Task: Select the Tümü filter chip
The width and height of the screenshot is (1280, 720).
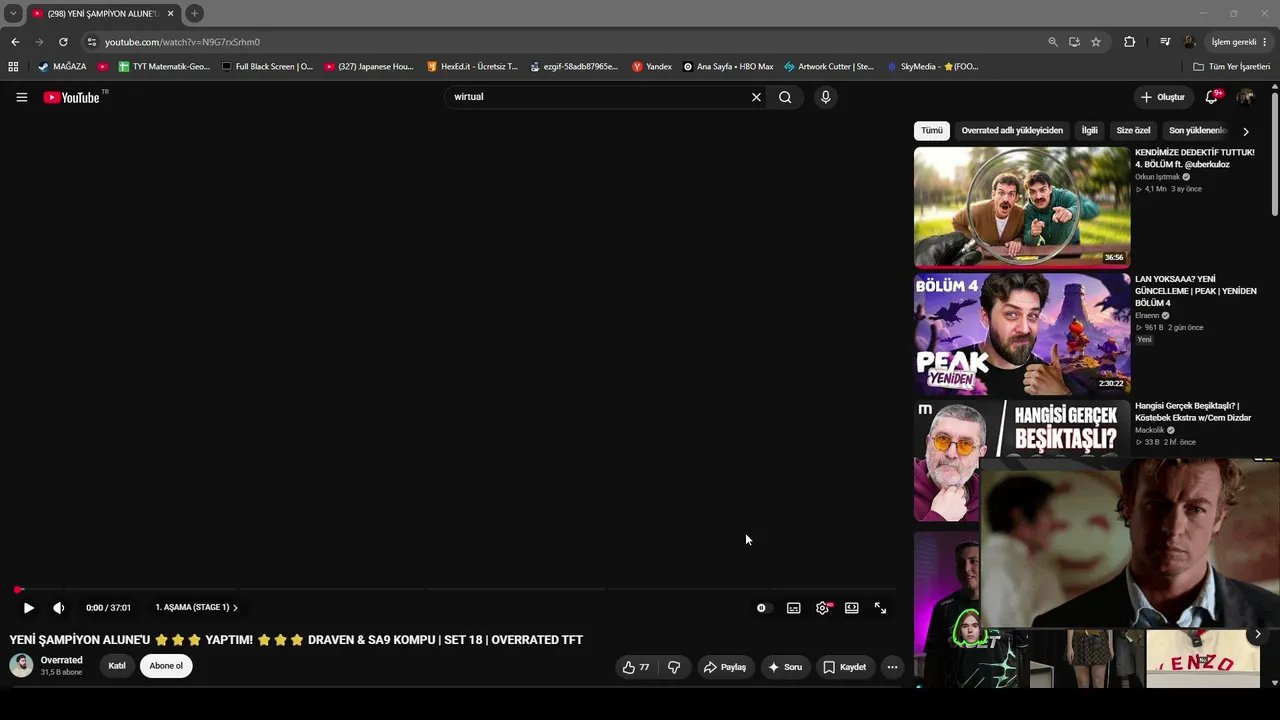Action: (x=932, y=131)
